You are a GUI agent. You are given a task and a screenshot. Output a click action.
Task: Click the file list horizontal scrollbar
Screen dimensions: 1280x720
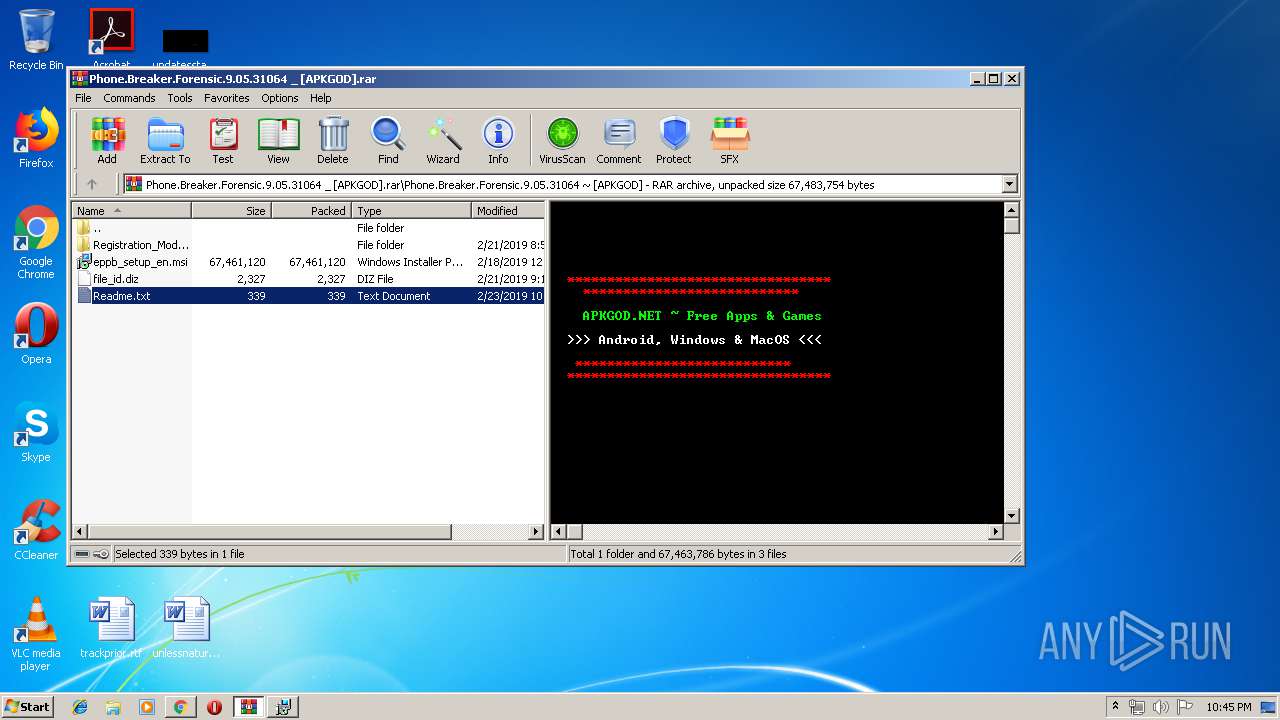[x=270, y=532]
